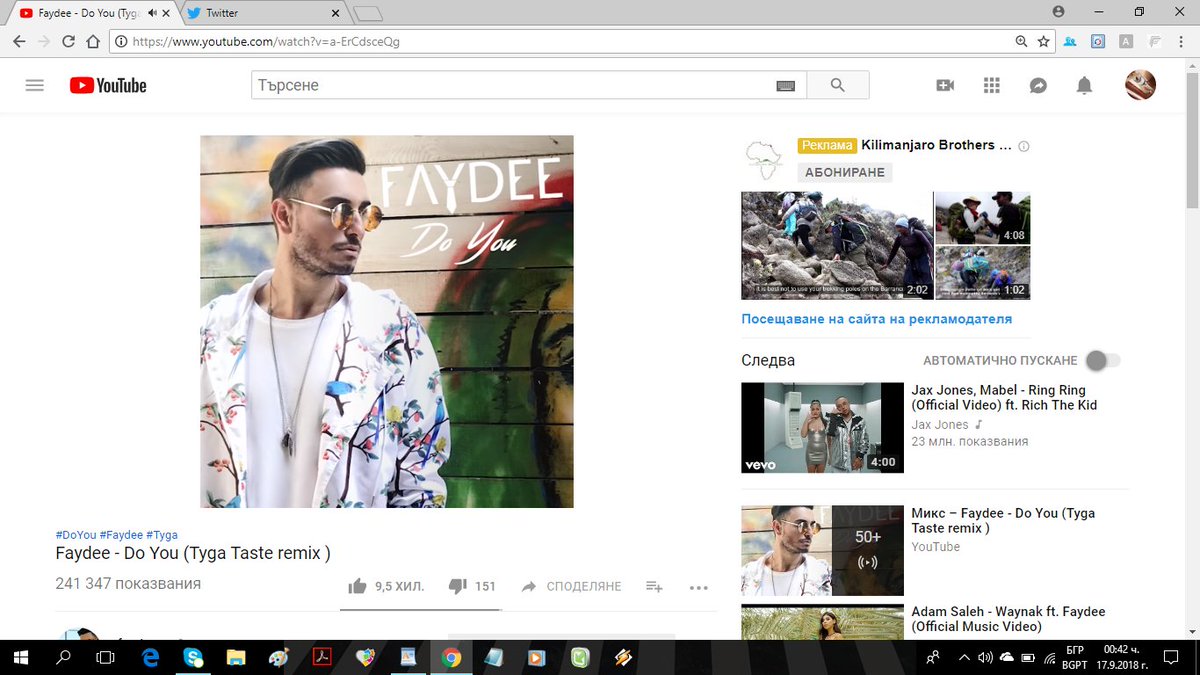Open the Микс – Faydee playlist thumbnail

pos(822,551)
